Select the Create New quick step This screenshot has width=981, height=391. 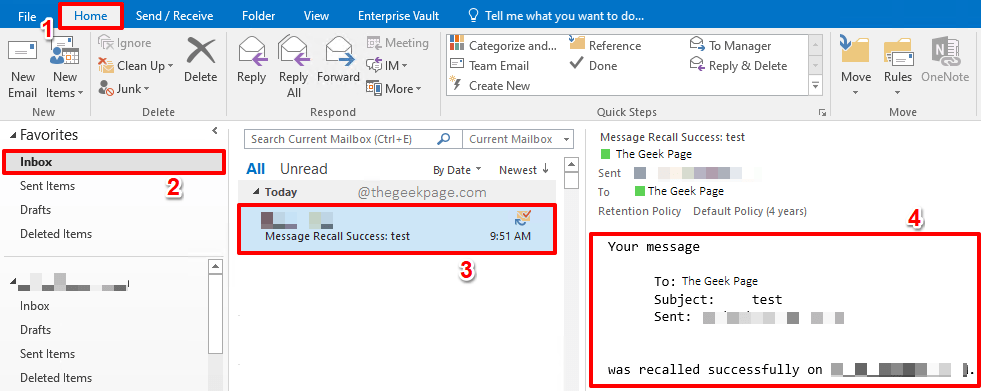pyautogui.click(x=490, y=86)
